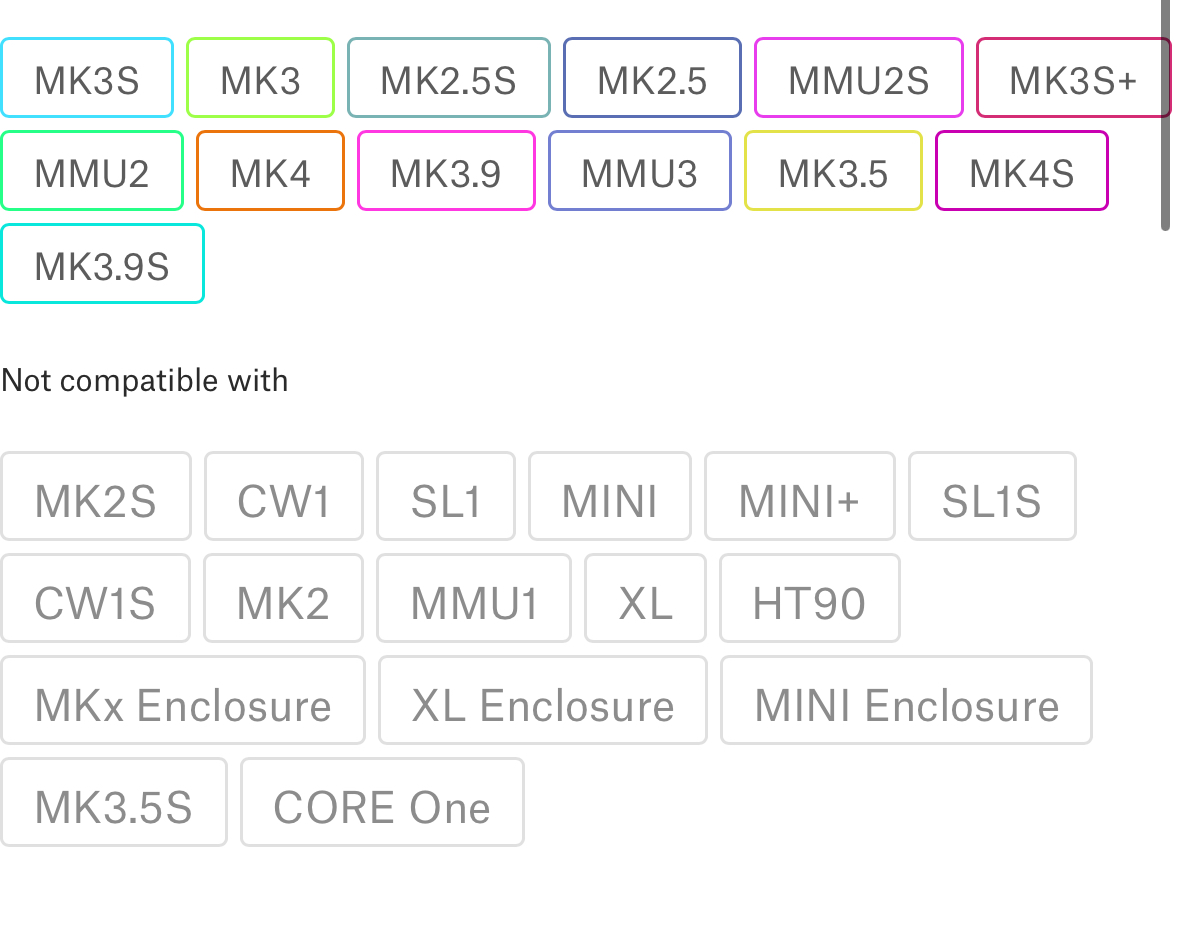Choose the XL printer tag
1179x945 pixels.
[x=645, y=598]
